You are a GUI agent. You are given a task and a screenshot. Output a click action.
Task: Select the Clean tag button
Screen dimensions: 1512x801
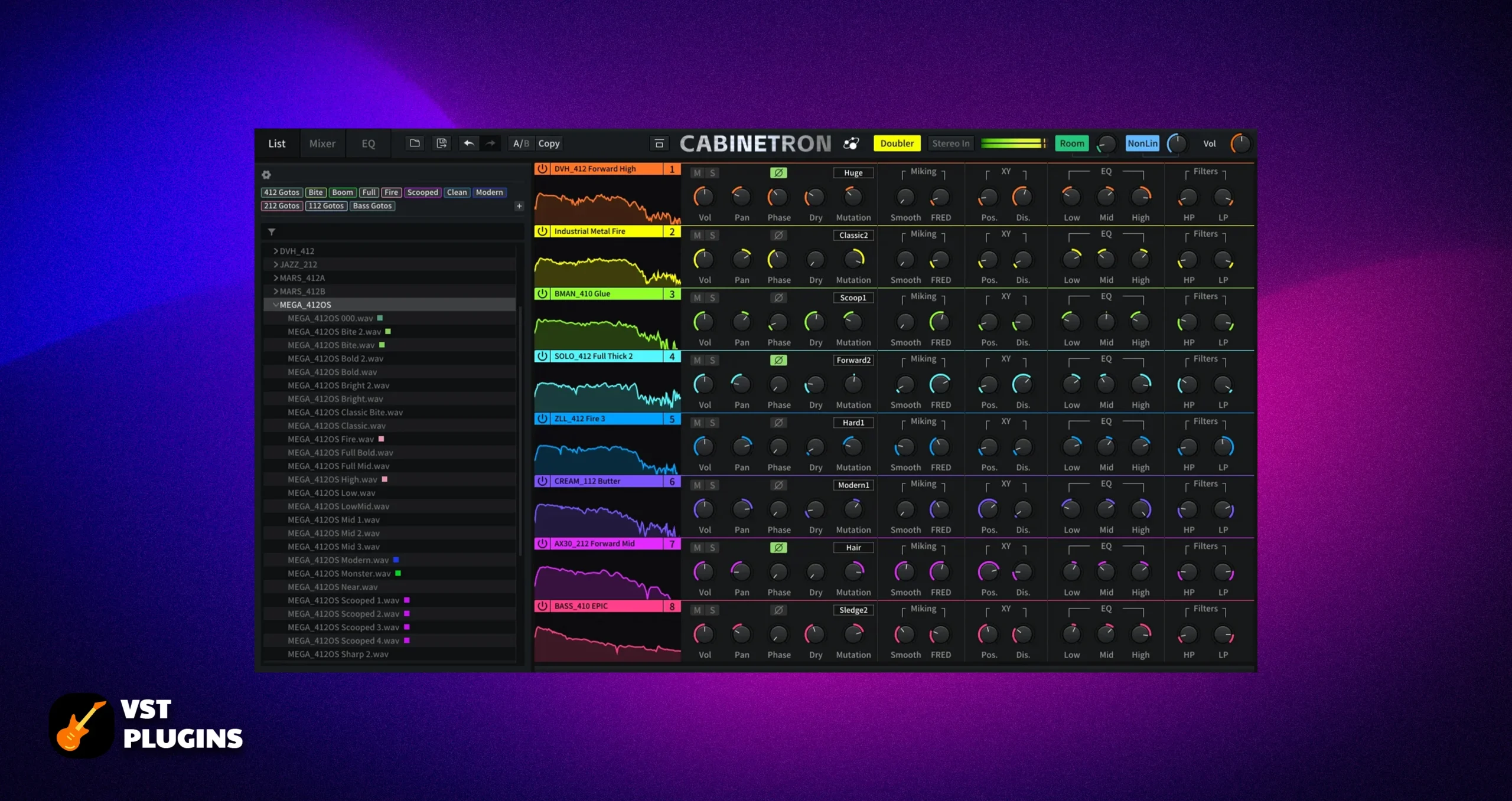[x=457, y=192]
